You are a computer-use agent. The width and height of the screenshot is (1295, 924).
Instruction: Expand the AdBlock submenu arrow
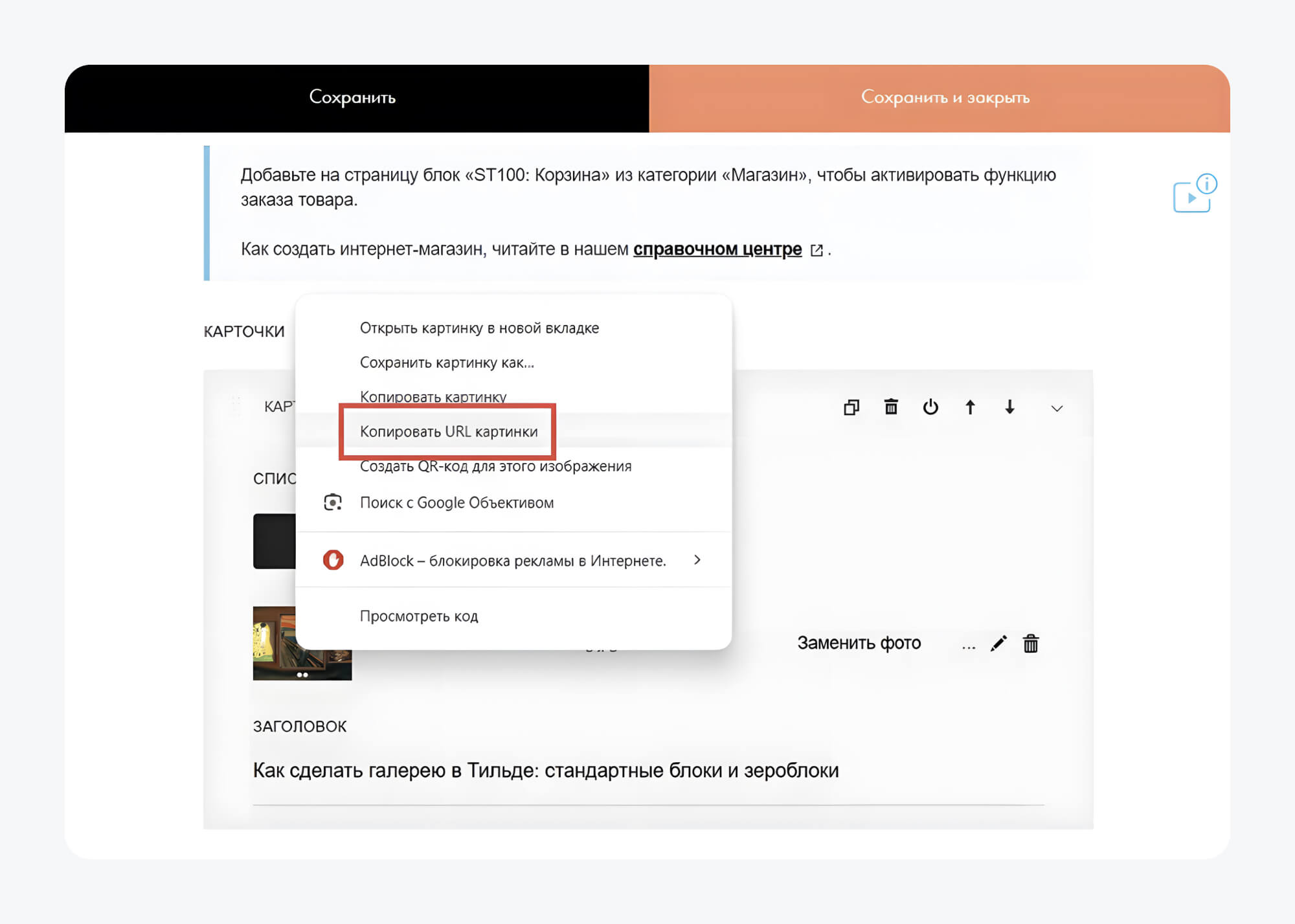(x=697, y=560)
